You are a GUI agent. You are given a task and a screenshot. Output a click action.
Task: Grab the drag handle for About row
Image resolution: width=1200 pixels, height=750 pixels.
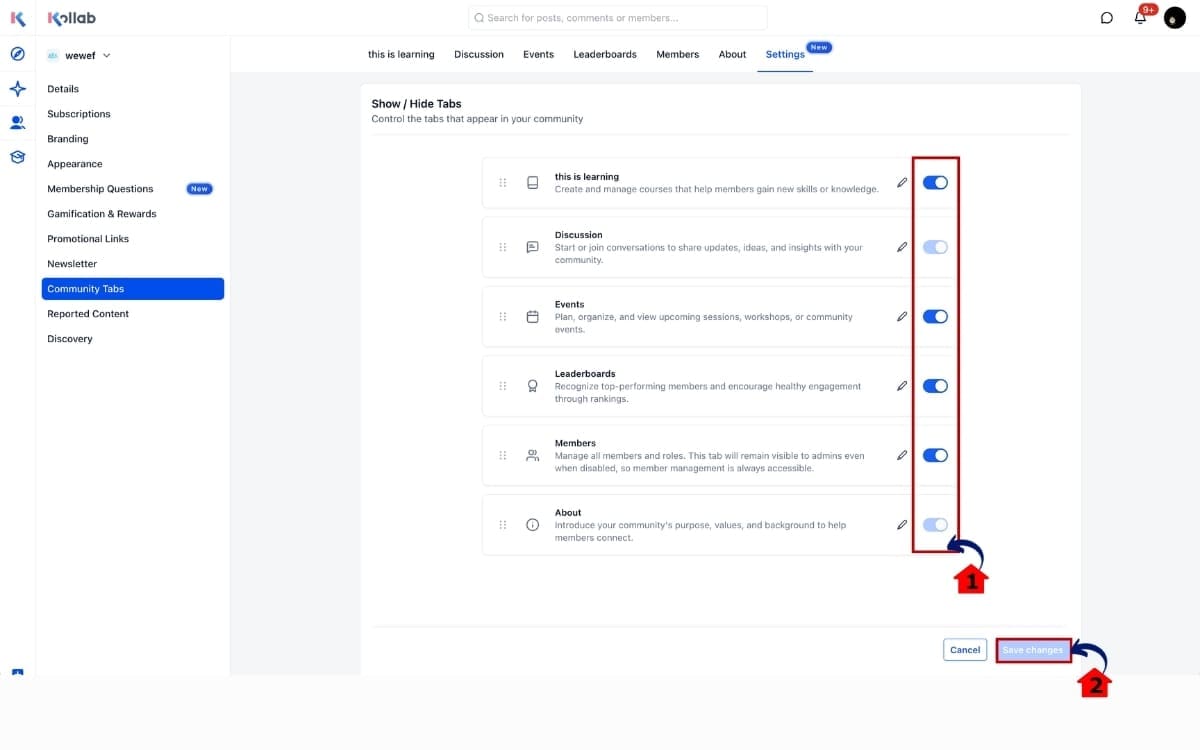click(503, 524)
